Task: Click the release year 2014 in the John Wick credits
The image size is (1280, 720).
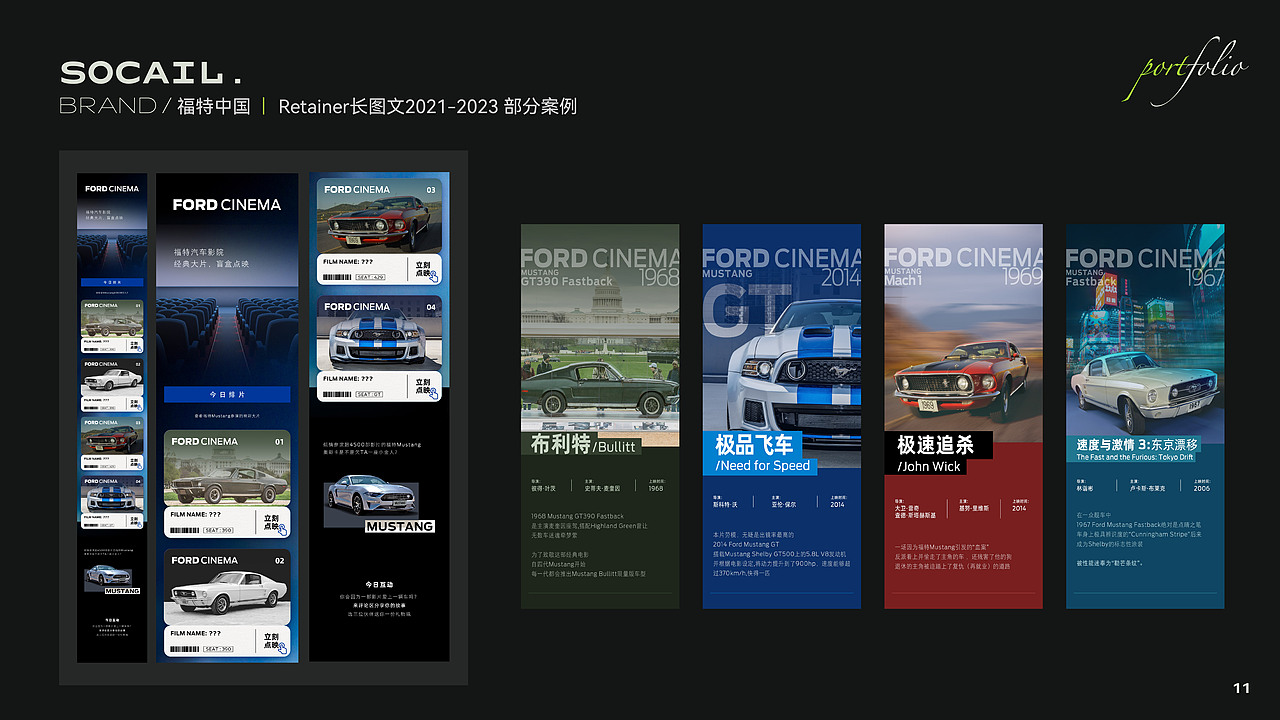Action: [1019, 508]
